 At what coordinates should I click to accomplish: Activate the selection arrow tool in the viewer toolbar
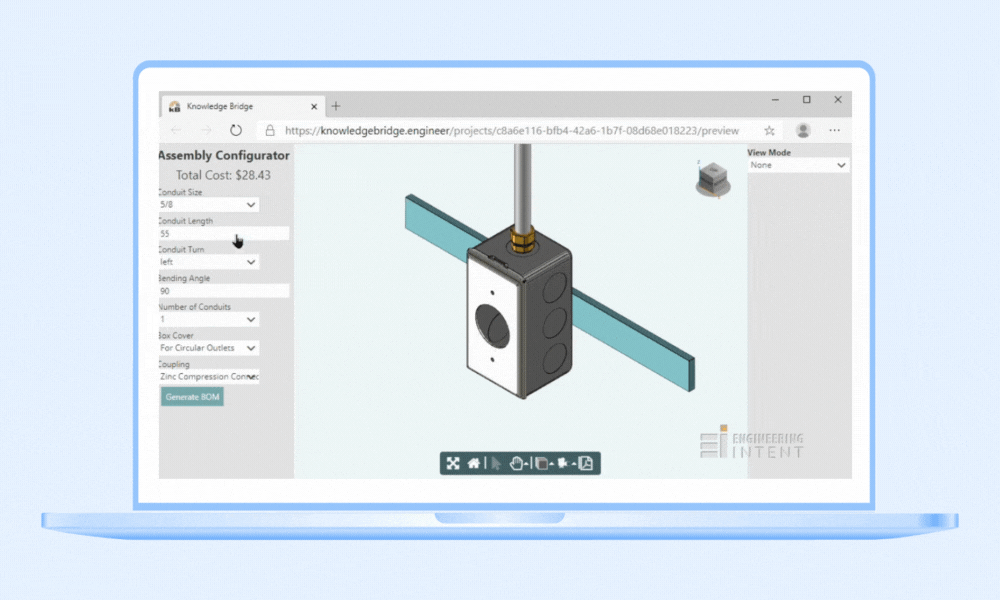[x=495, y=463]
